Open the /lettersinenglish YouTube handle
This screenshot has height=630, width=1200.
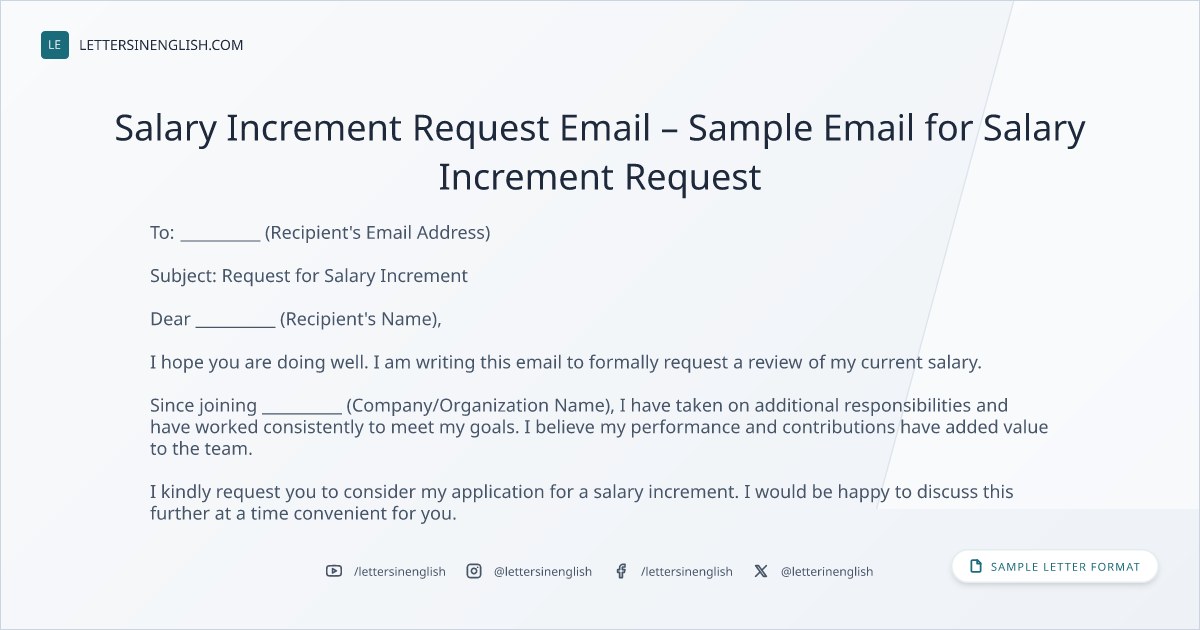pos(400,571)
